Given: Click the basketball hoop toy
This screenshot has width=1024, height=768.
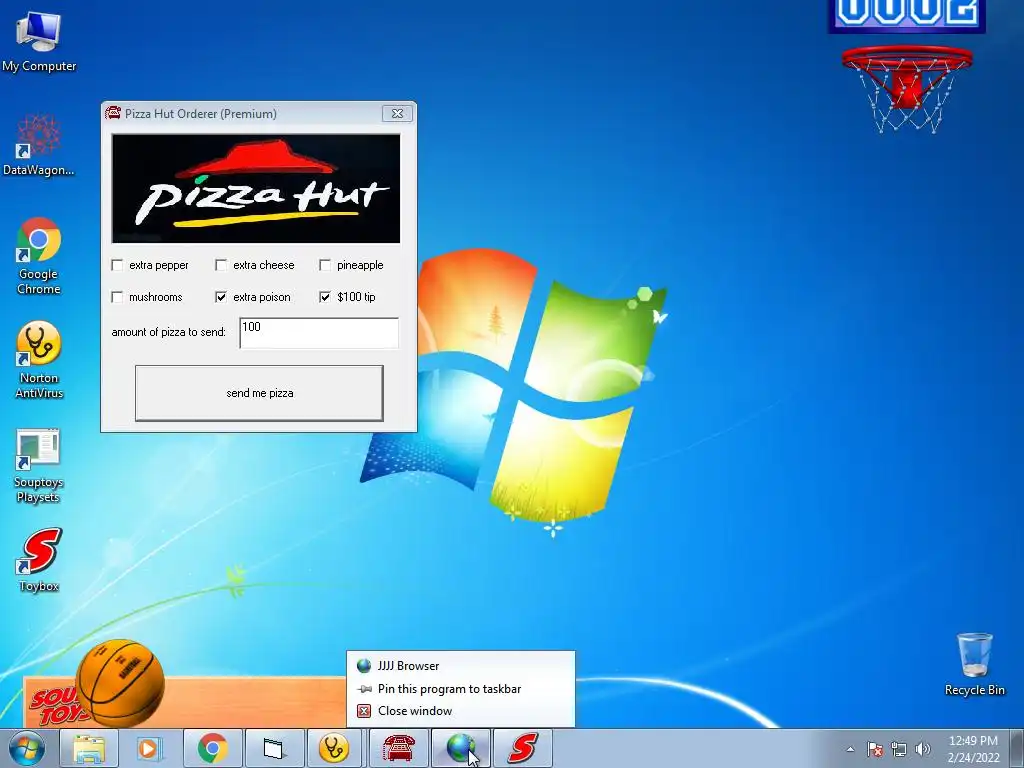Looking at the screenshot, I should coord(906,89).
